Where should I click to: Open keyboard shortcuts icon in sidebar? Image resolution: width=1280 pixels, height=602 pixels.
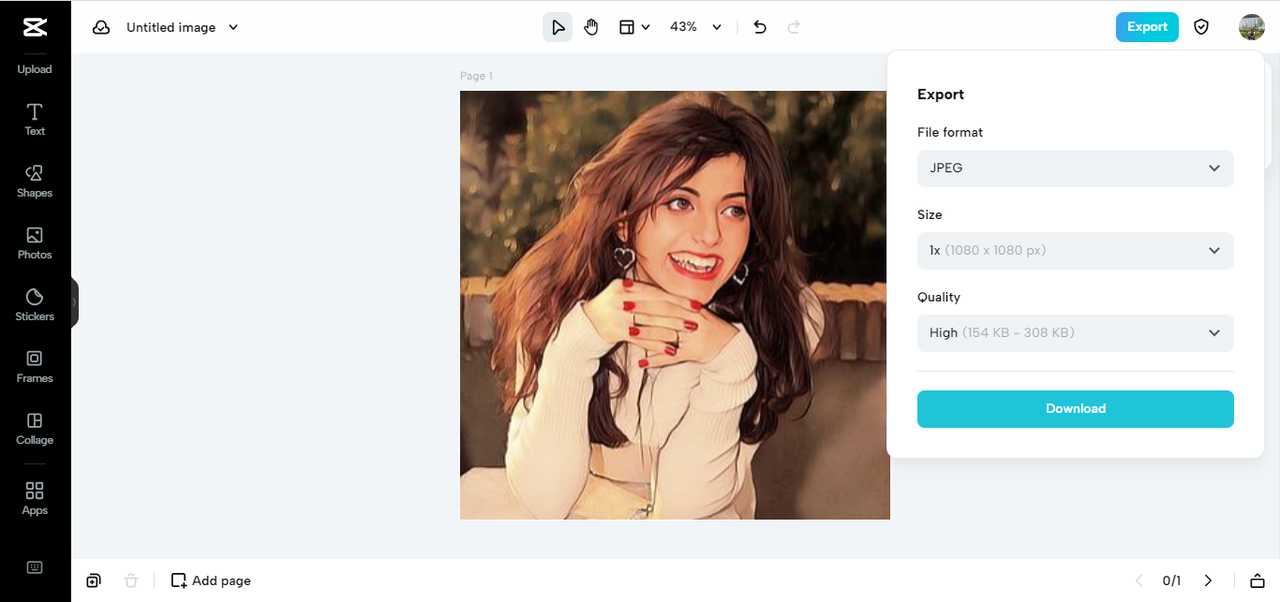[35, 567]
